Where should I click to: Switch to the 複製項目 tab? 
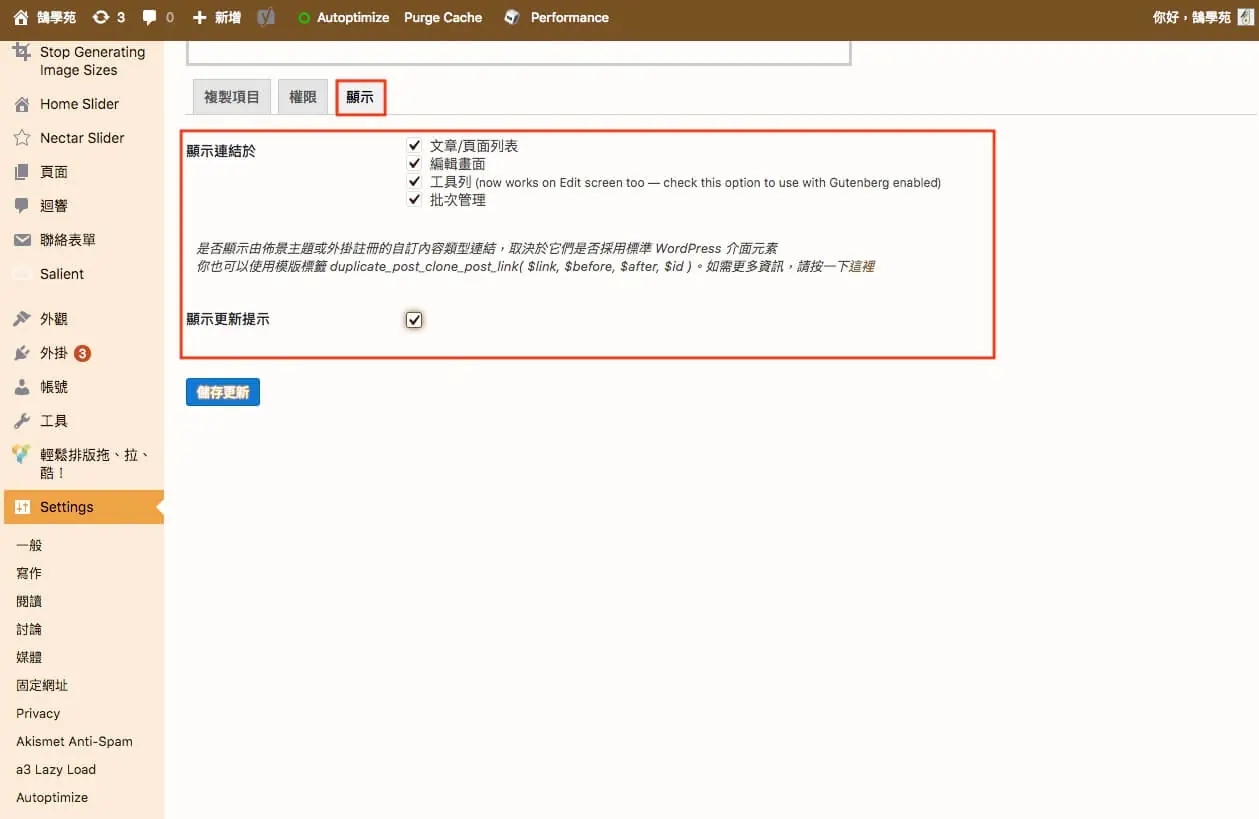(232, 97)
